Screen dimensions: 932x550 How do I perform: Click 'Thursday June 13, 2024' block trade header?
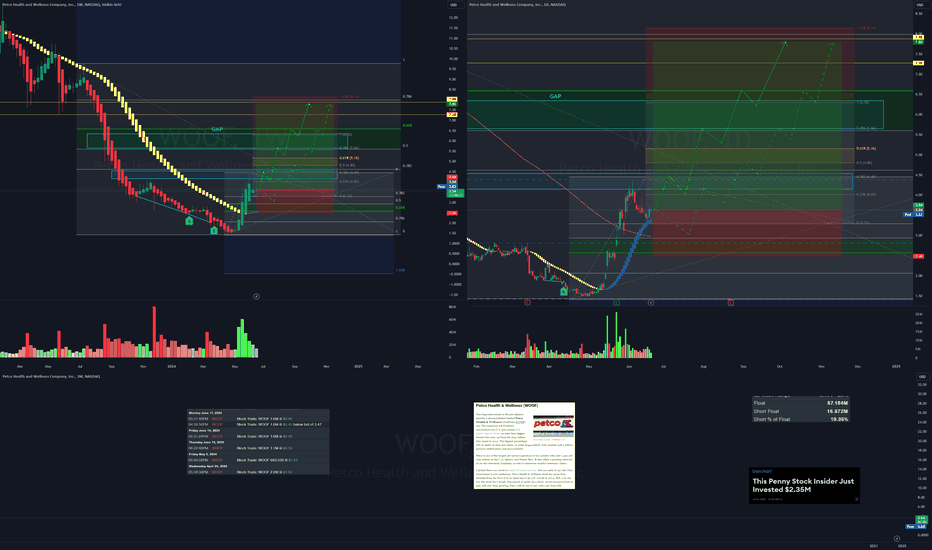click(x=206, y=442)
